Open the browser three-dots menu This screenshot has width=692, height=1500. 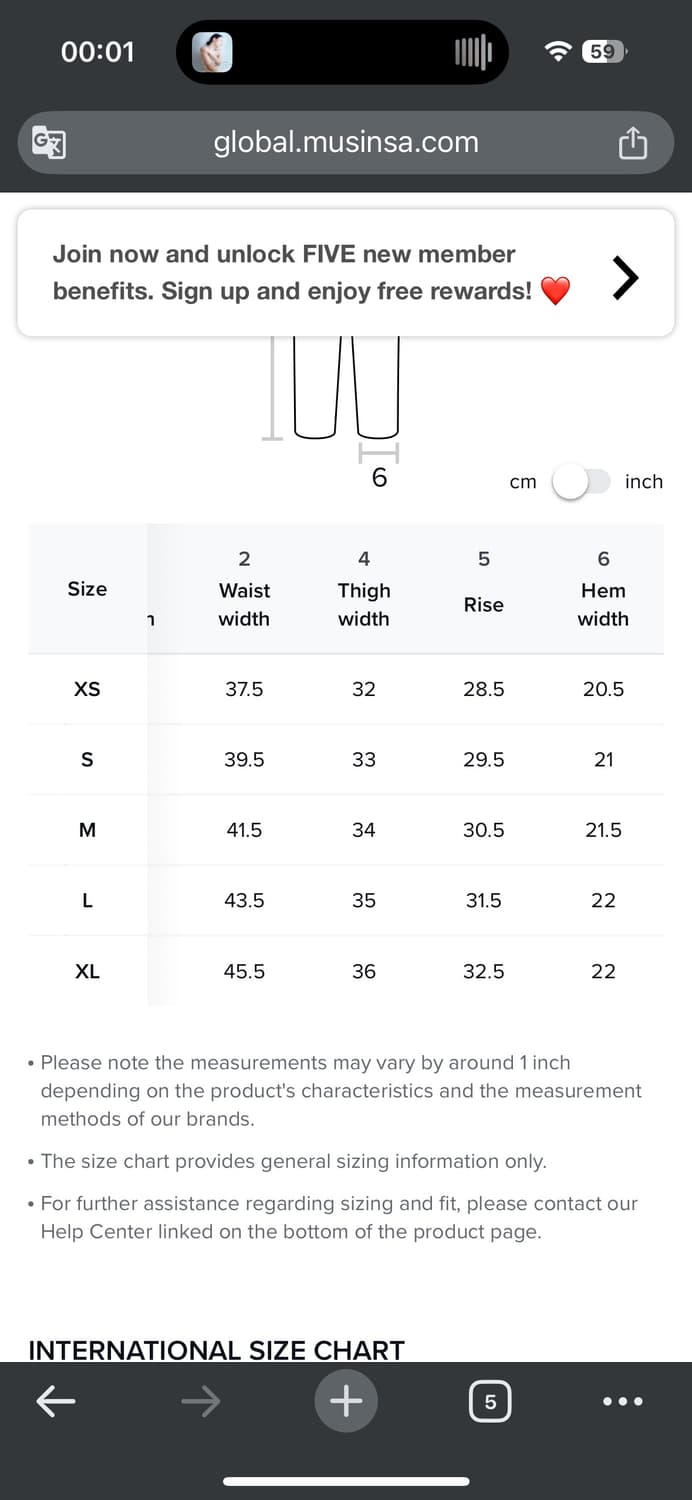(623, 1402)
